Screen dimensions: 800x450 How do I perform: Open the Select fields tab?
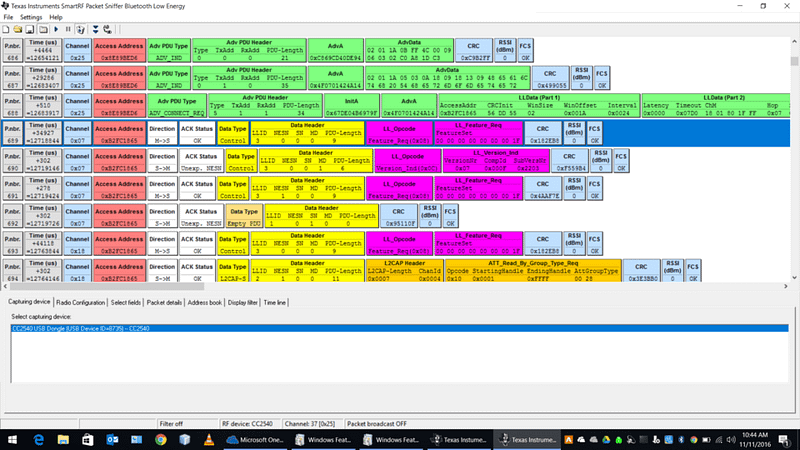tap(126, 303)
